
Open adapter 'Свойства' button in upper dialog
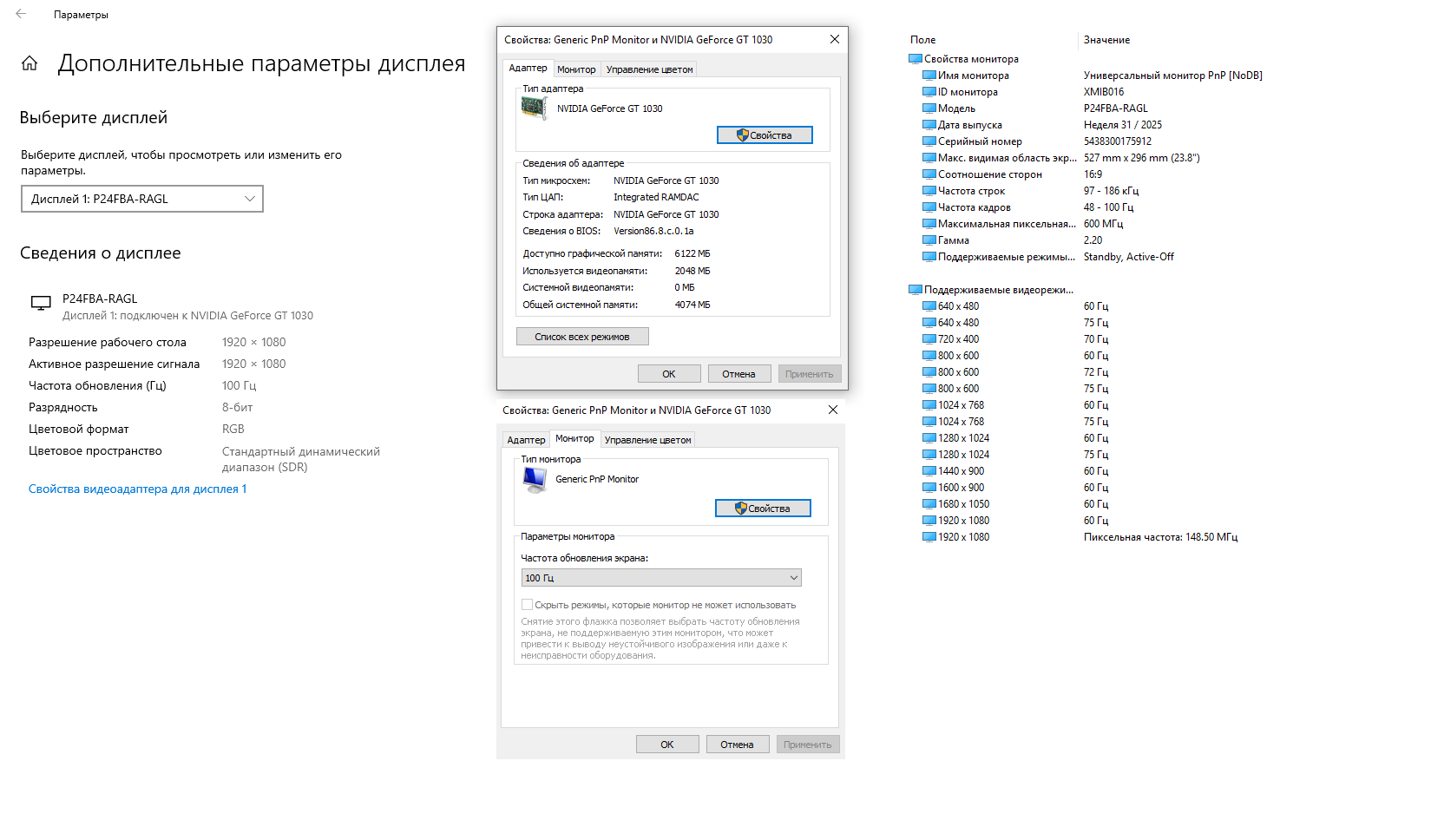coord(765,135)
